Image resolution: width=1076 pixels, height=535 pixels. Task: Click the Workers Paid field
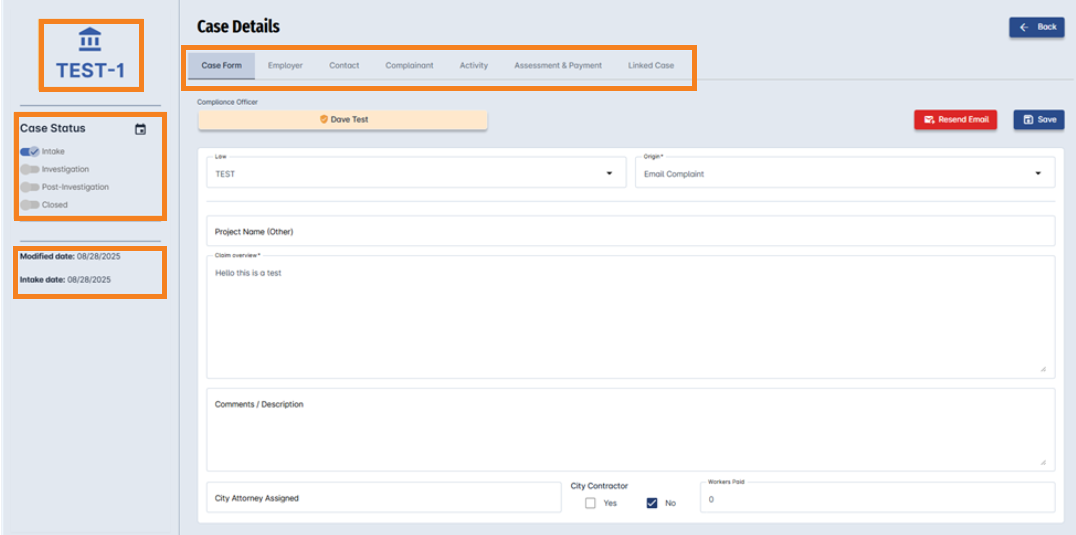tap(877, 497)
